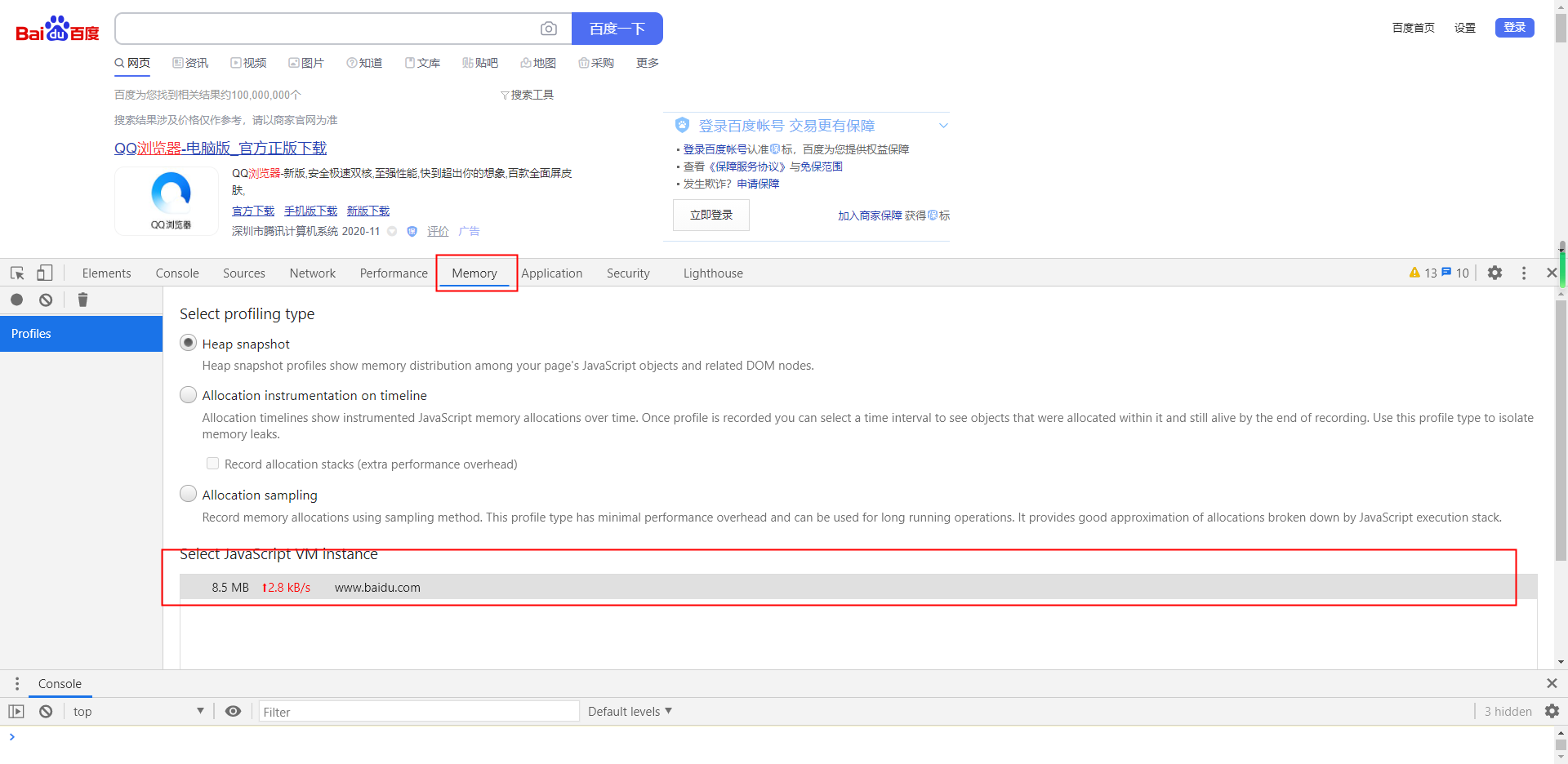Open the 搜索工具 search tools filter

click(x=527, y=95)
